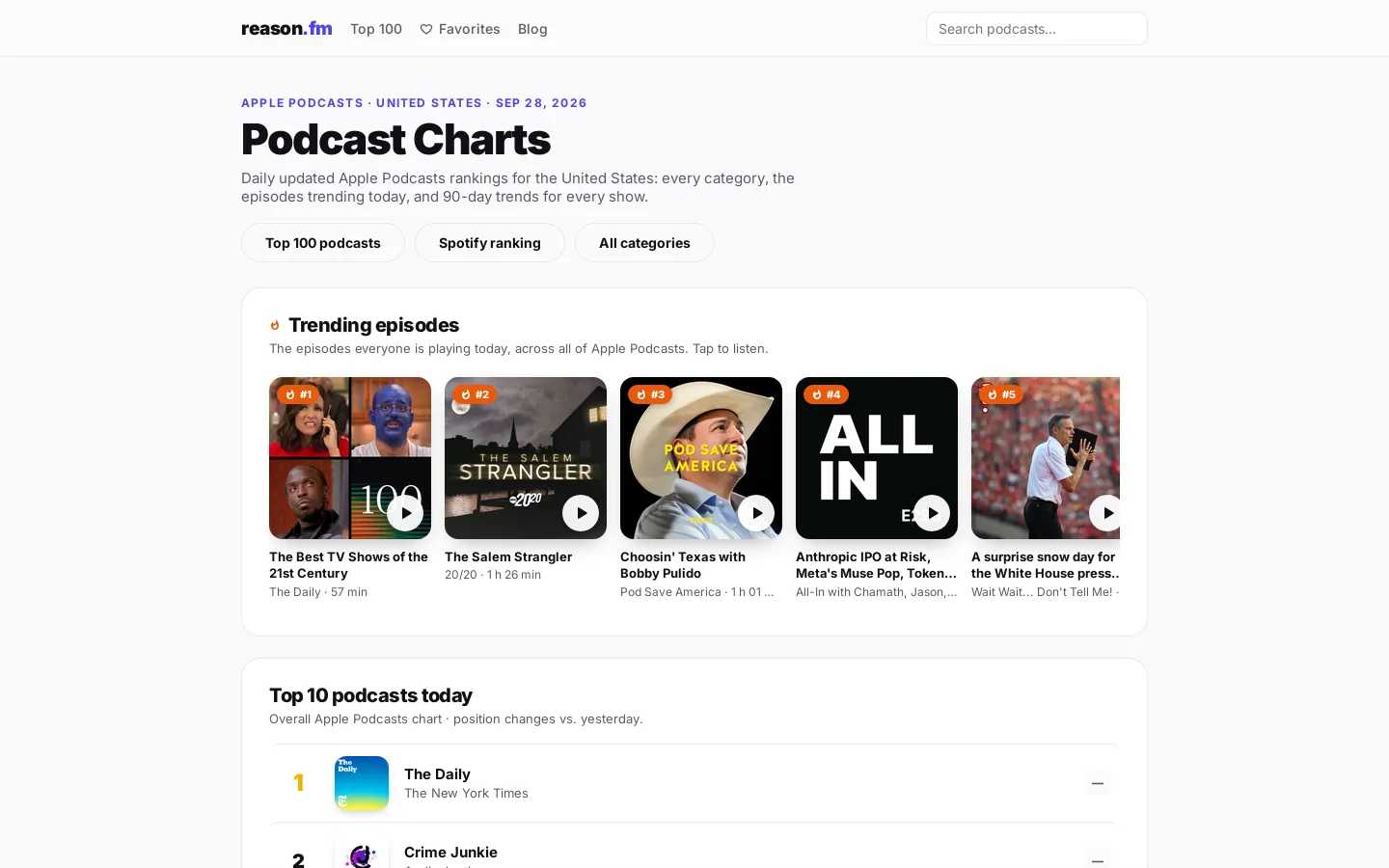Browse All categories
Image resolution: width=1389 pixels, height=868 pixels.
[x=644, y=243]
